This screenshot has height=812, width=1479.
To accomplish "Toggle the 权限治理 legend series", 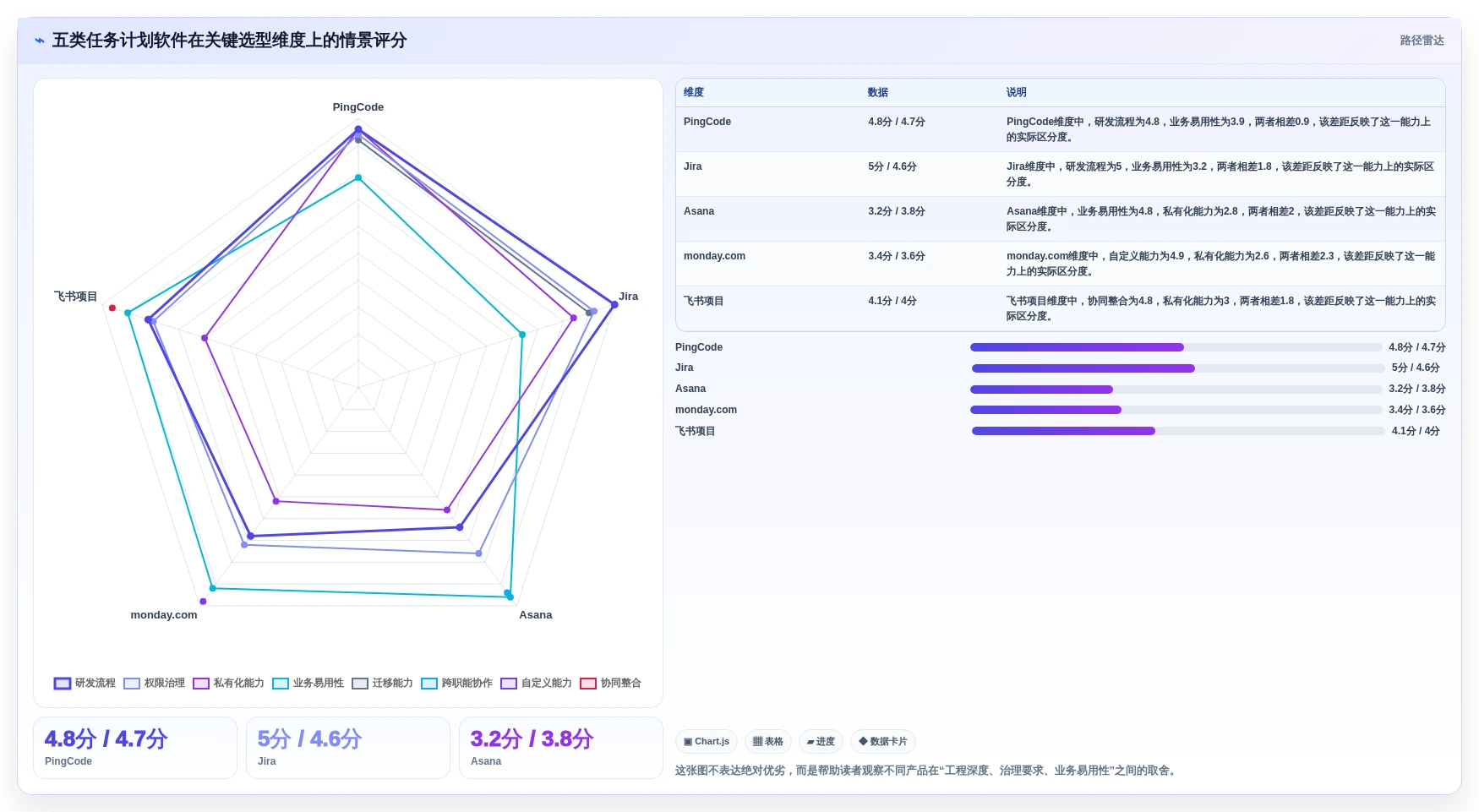I will point(154,683).
